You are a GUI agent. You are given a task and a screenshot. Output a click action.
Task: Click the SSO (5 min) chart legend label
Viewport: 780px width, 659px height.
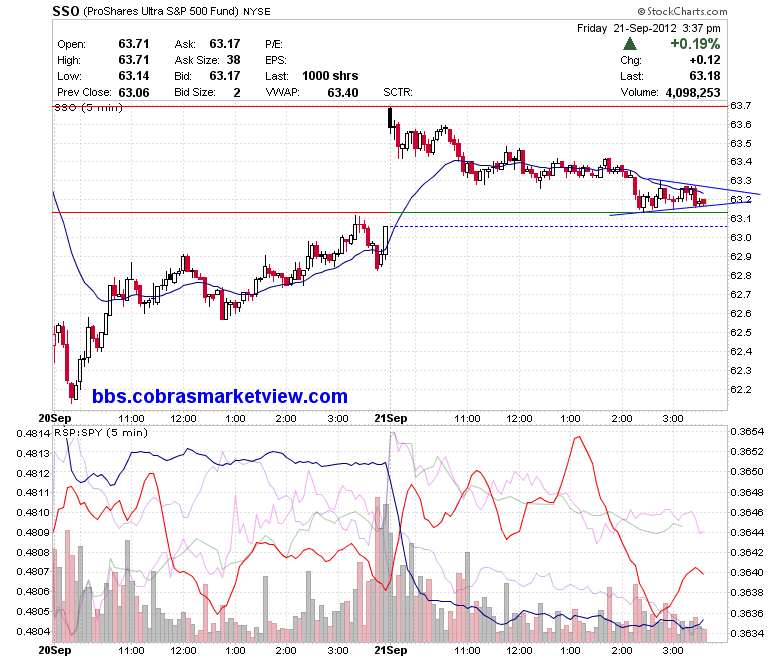point(89,107)
